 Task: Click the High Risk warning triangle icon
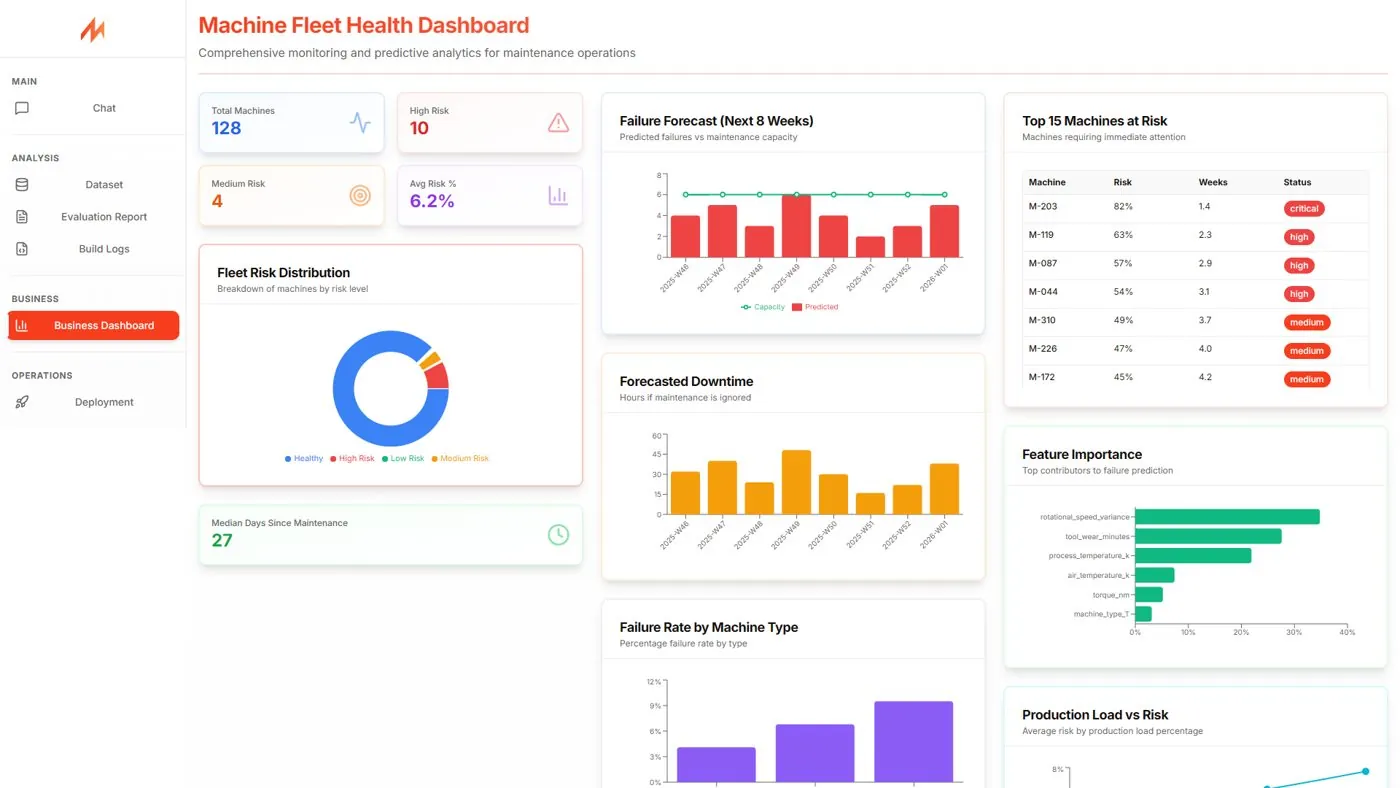pos(558,123)
